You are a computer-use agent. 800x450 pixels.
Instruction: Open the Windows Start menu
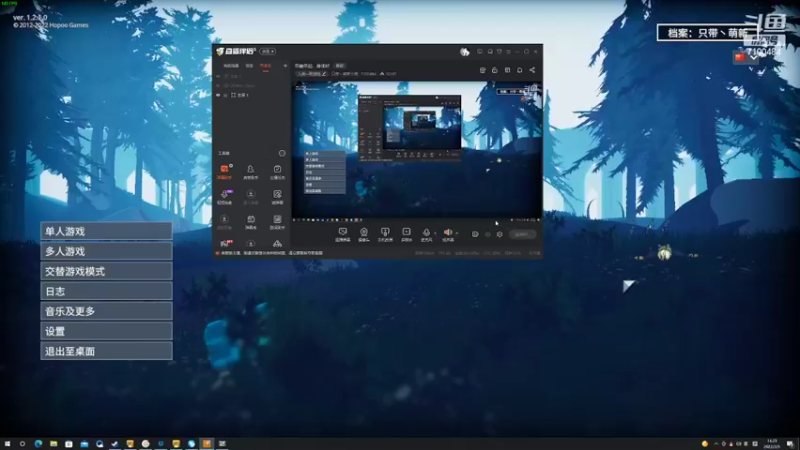[7, 444]
